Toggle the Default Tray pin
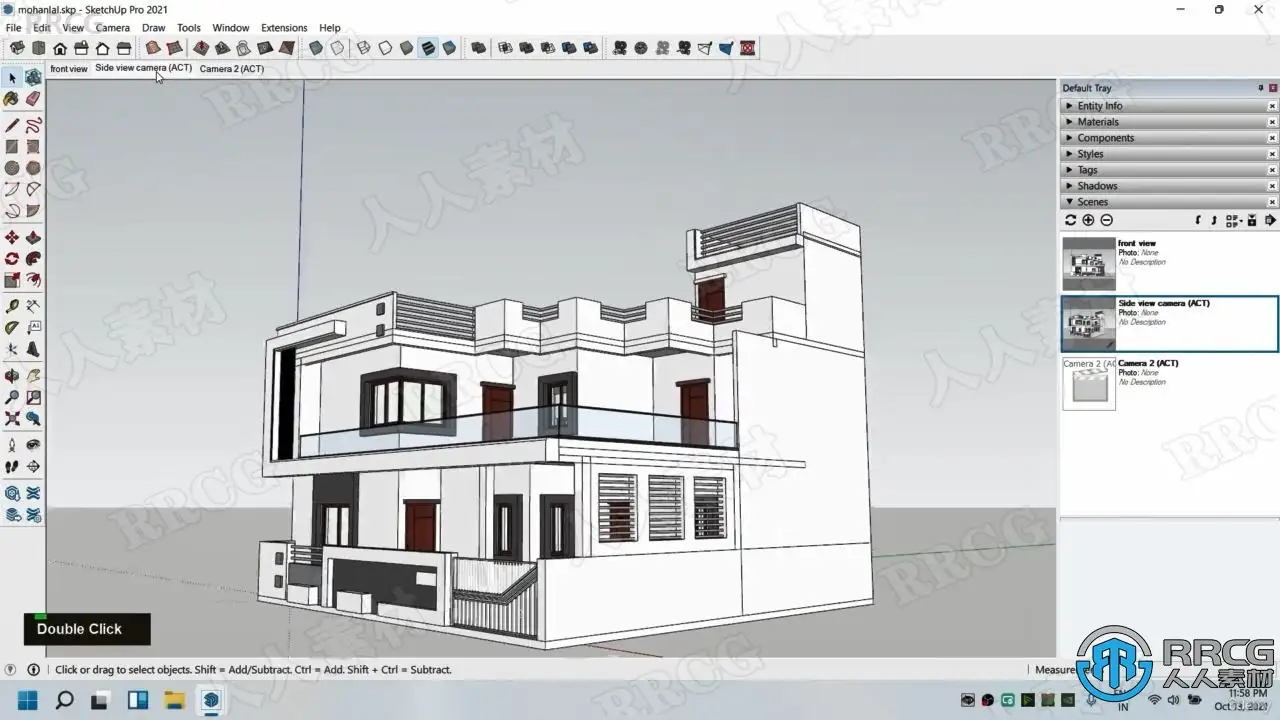1280x720 pixels. pyautogui.click(x=1260, y=88)
